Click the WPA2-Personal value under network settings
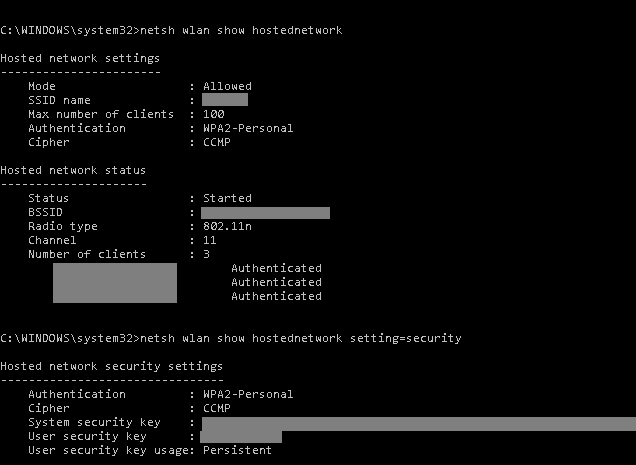Viewport: 636px width, 465px height. (248, 128)
